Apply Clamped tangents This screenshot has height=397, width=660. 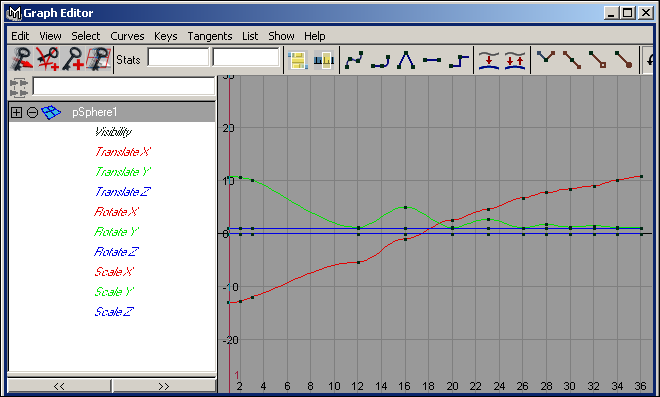(x=380, y=60)
